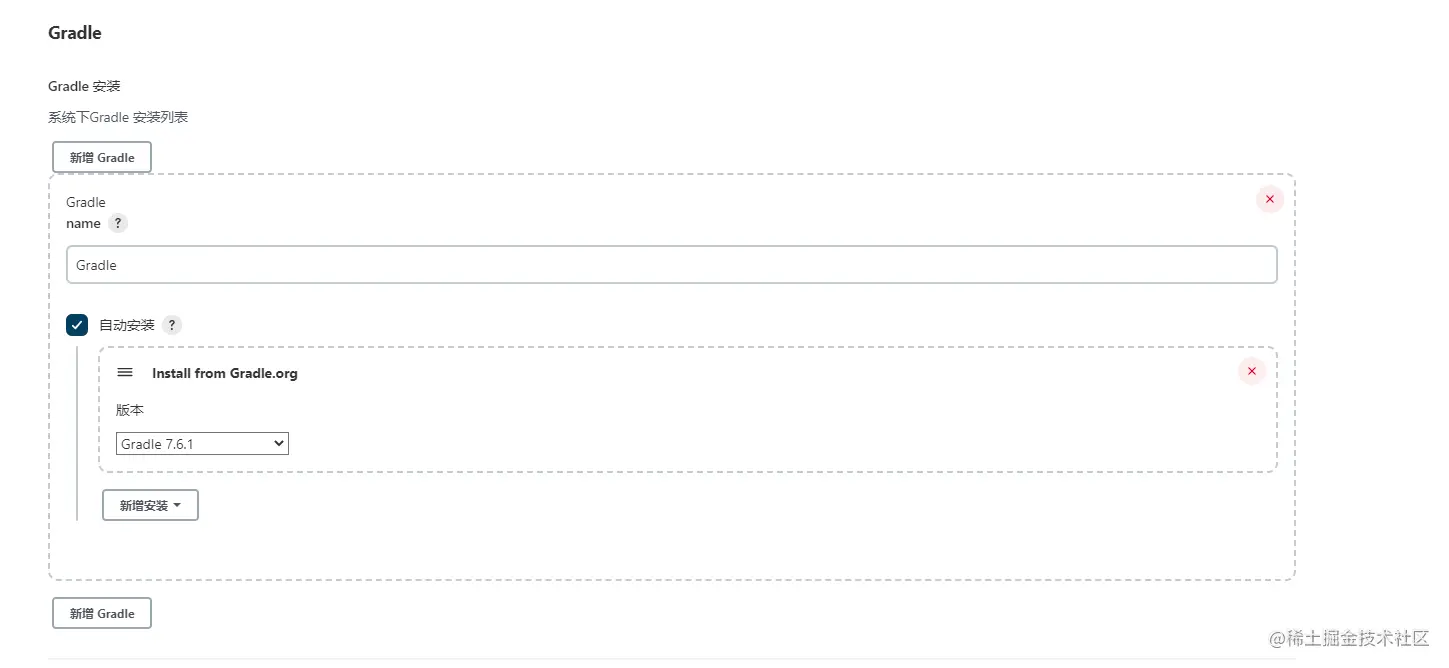Click the 稀土掘金技术社区 watermark
1449x668 pixels.
pyautogui.click(x=1349, y=638)
